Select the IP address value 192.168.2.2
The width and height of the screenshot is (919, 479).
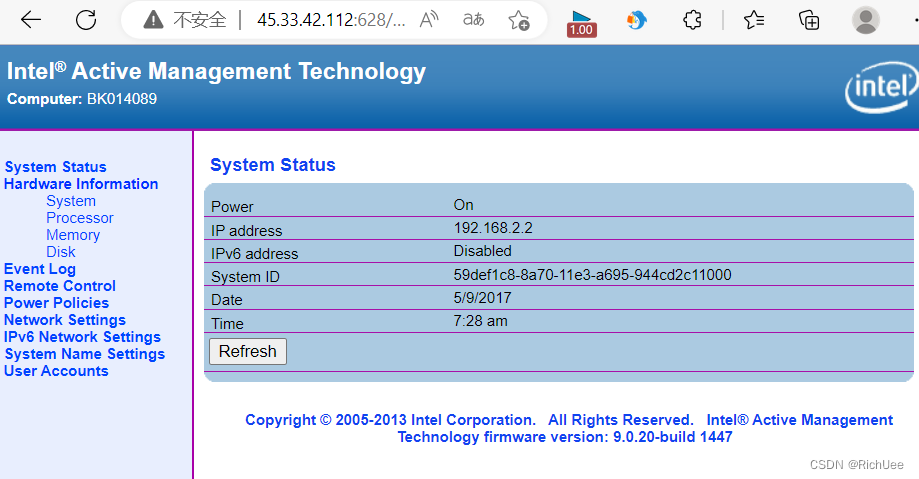pos(493,228)
